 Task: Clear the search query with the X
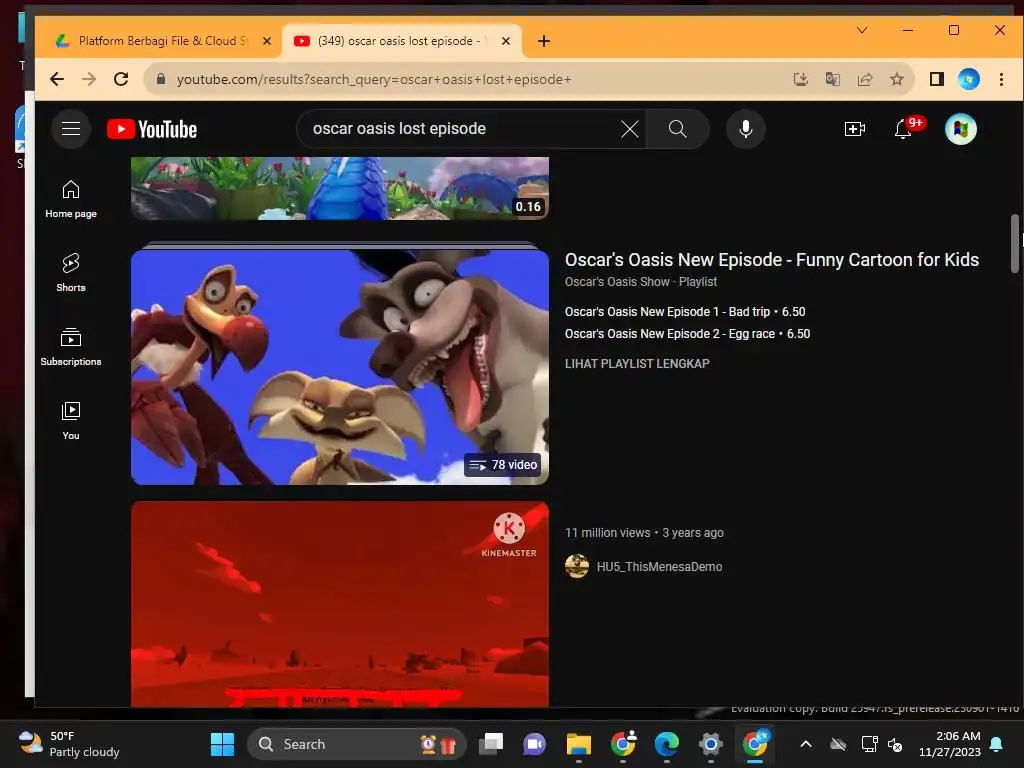pos(630,129)
